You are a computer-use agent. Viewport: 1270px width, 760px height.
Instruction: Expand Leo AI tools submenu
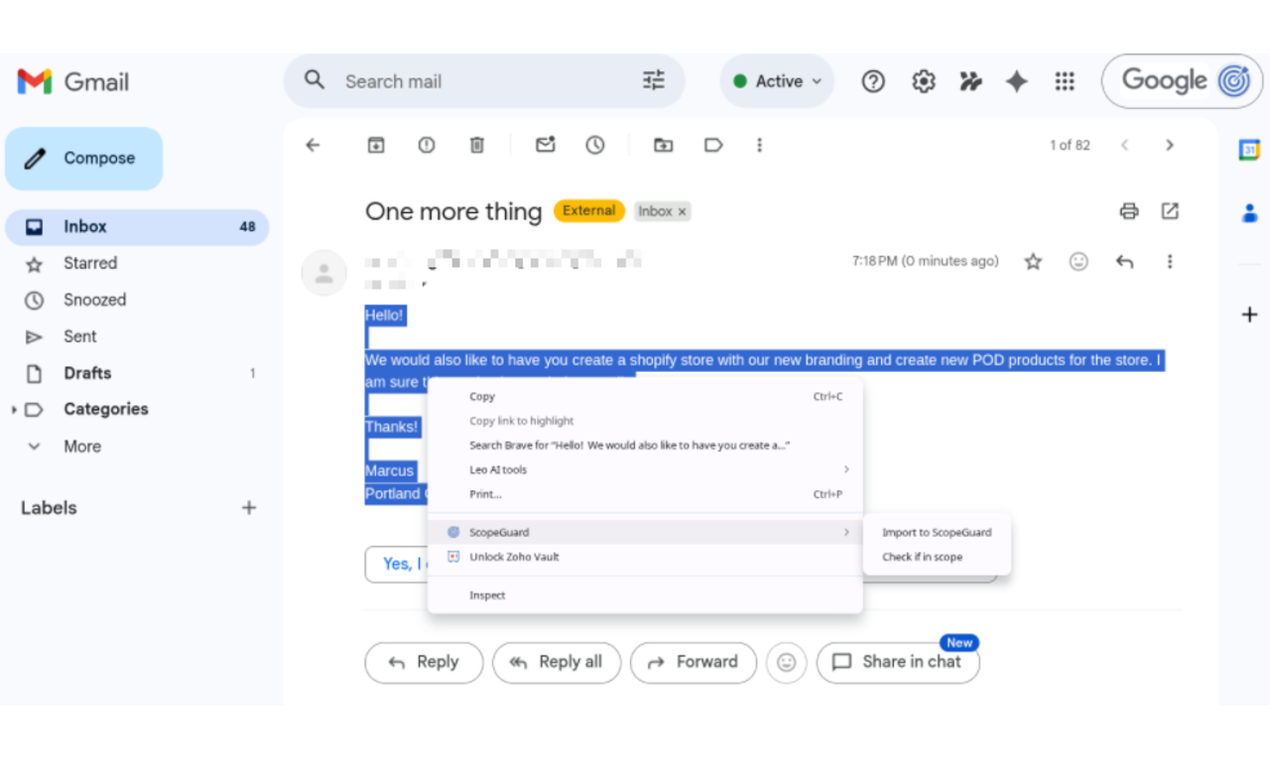(x=645, y=469)
